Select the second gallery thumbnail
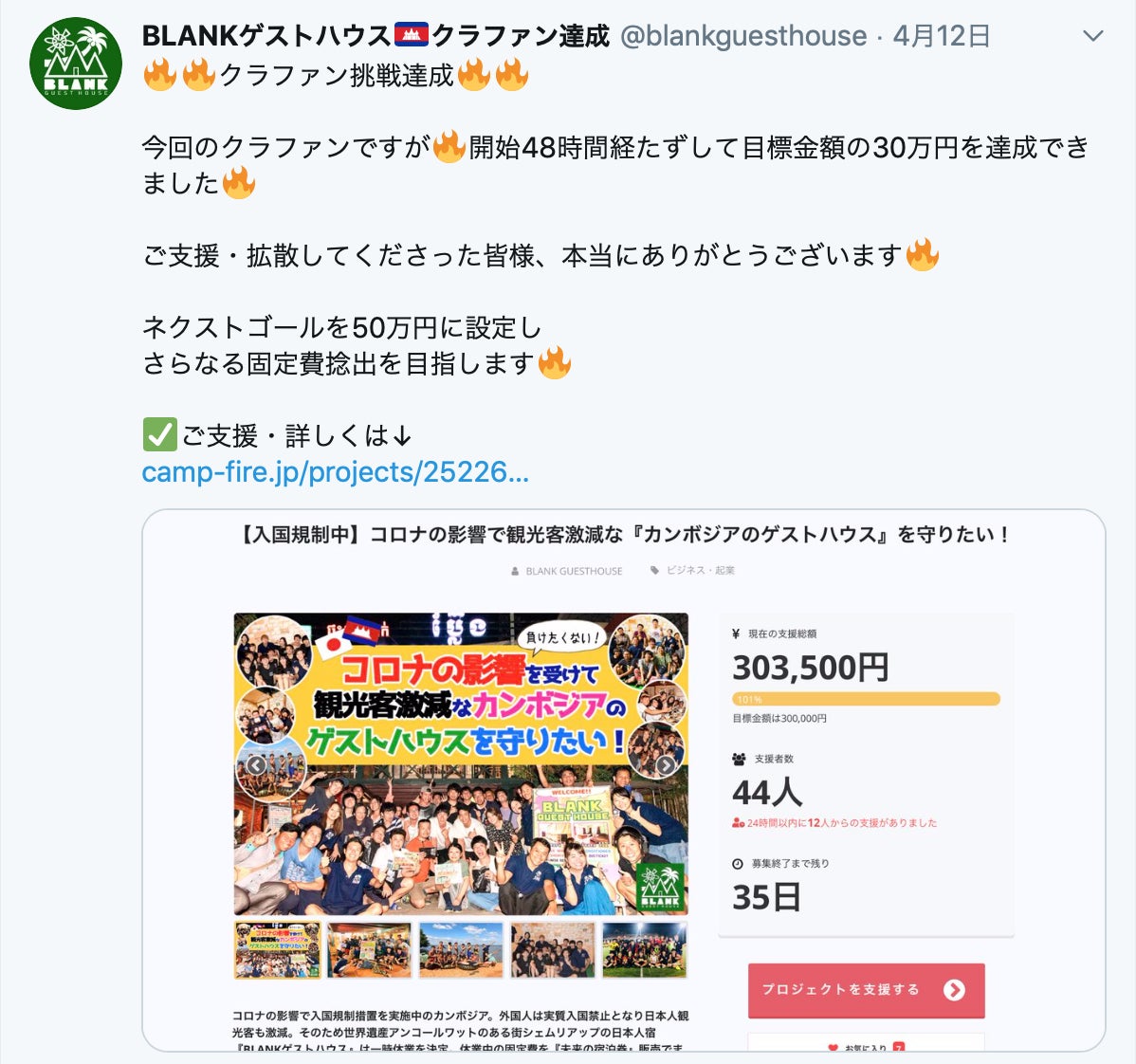Viewport: 1136px width, 1064px height. coord(370,949)
